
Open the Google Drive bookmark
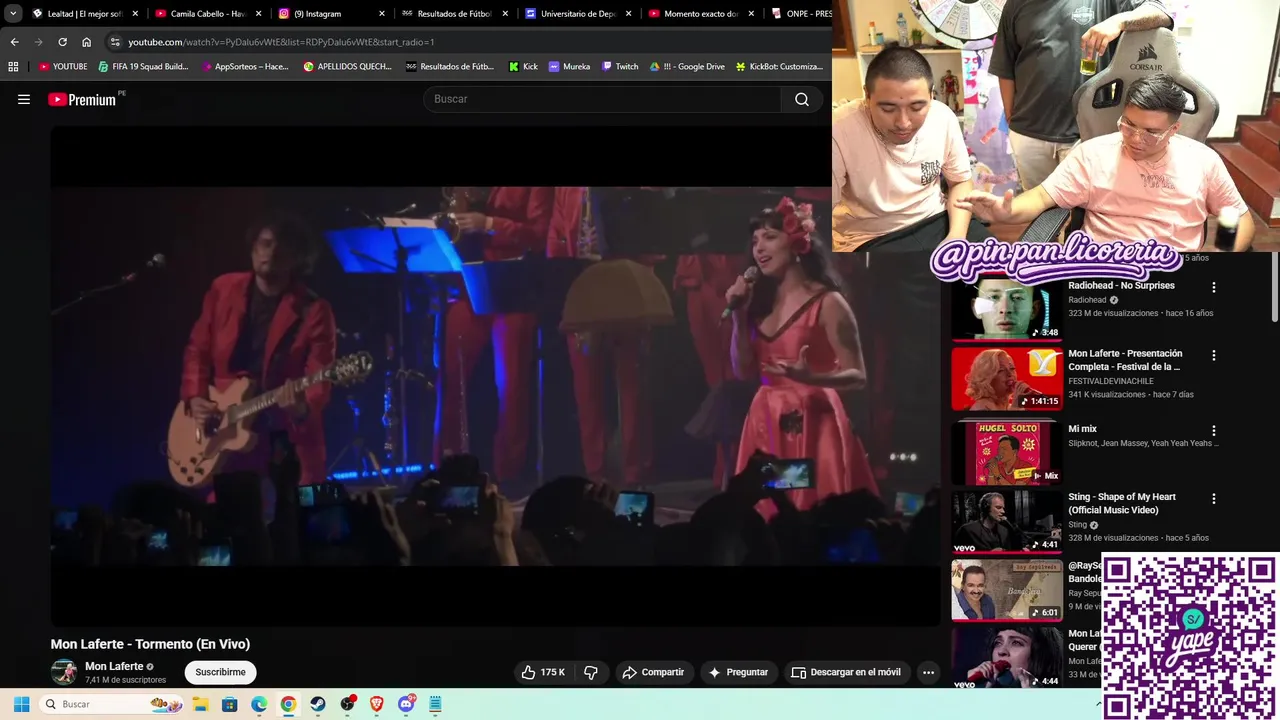pos(687,67)
